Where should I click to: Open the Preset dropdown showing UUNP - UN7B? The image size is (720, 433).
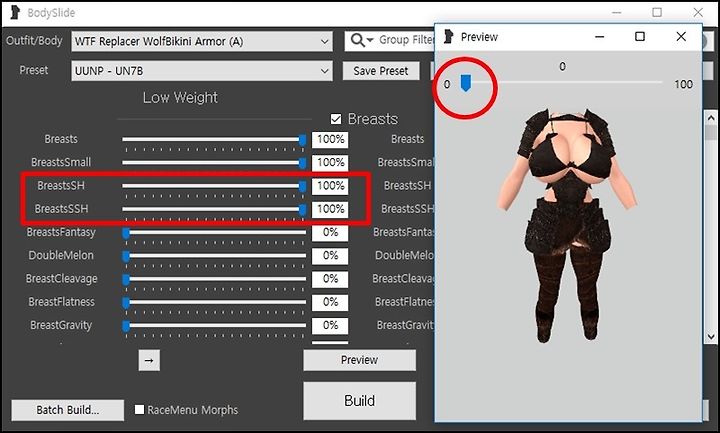[x=202, y=71]
